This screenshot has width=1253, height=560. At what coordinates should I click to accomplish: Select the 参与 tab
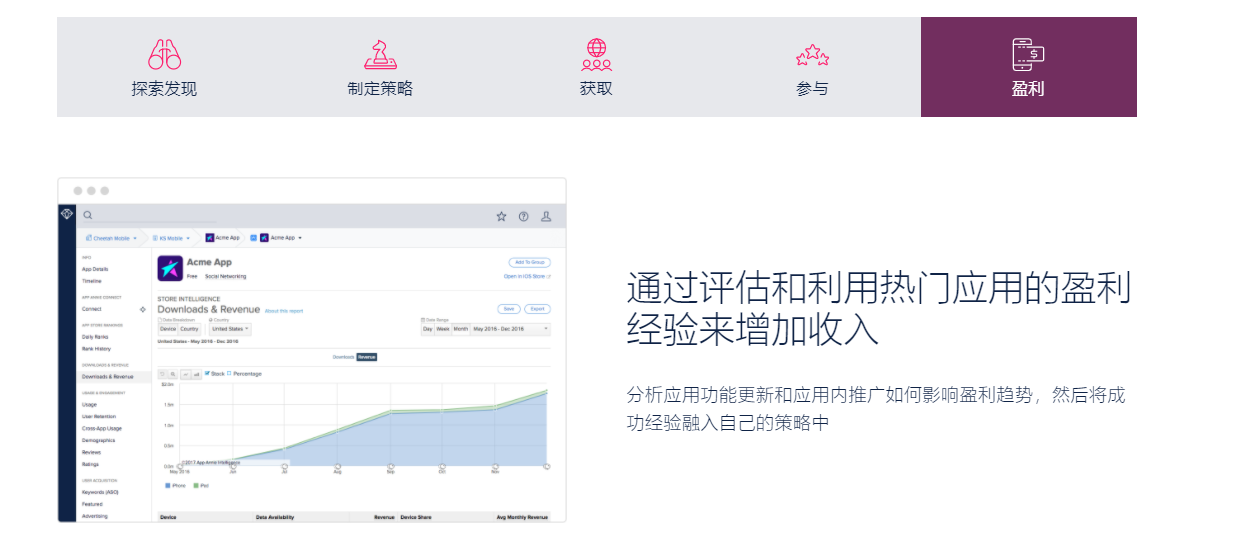812,67
